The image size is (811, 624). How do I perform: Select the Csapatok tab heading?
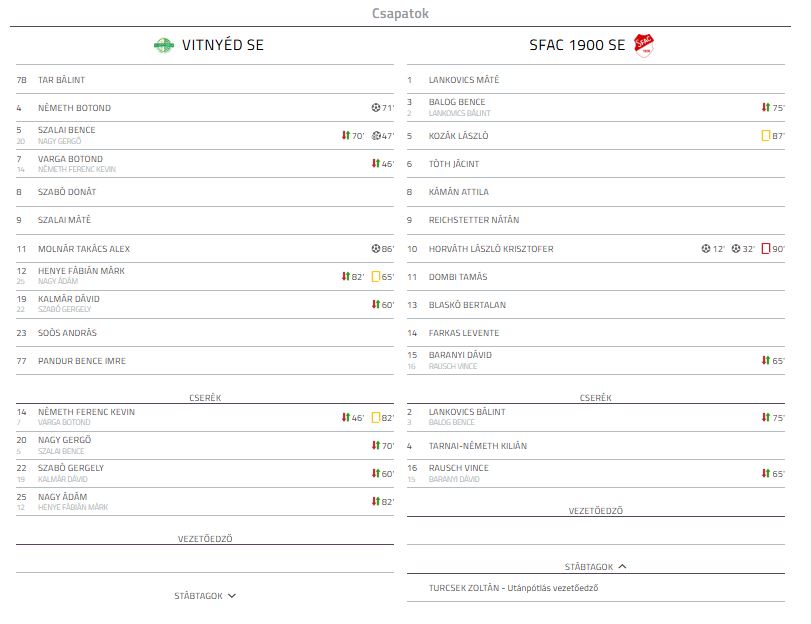400,13
